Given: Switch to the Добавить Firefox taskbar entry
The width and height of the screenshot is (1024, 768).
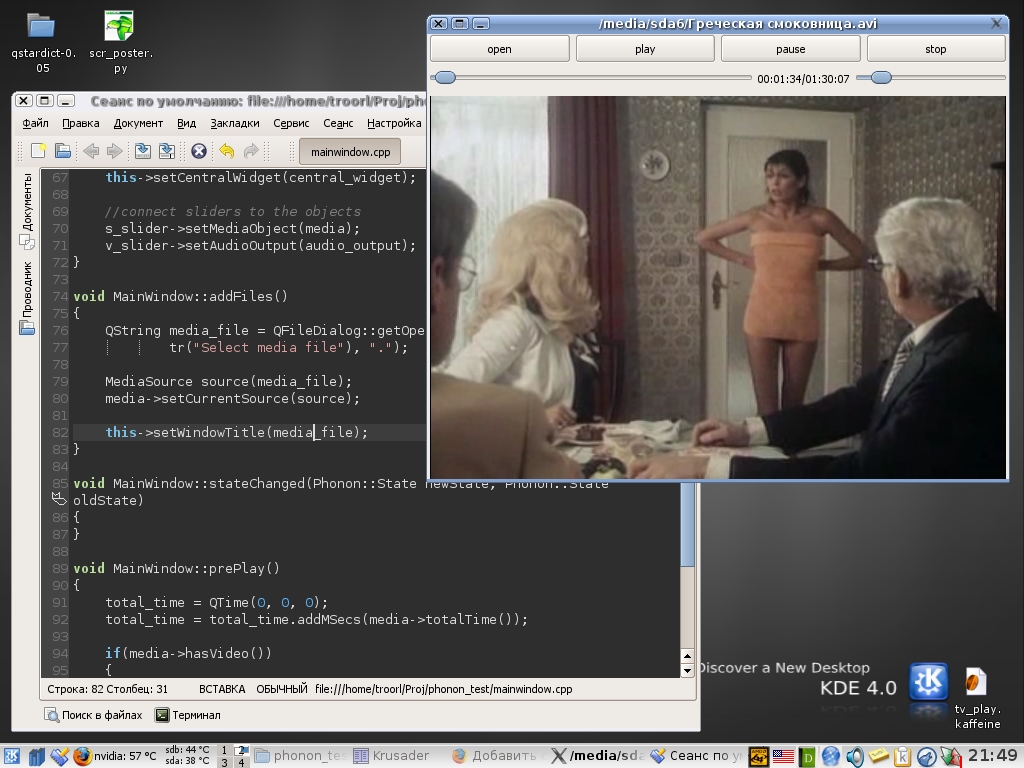Looking at the screenshot, I should point(498,756).
